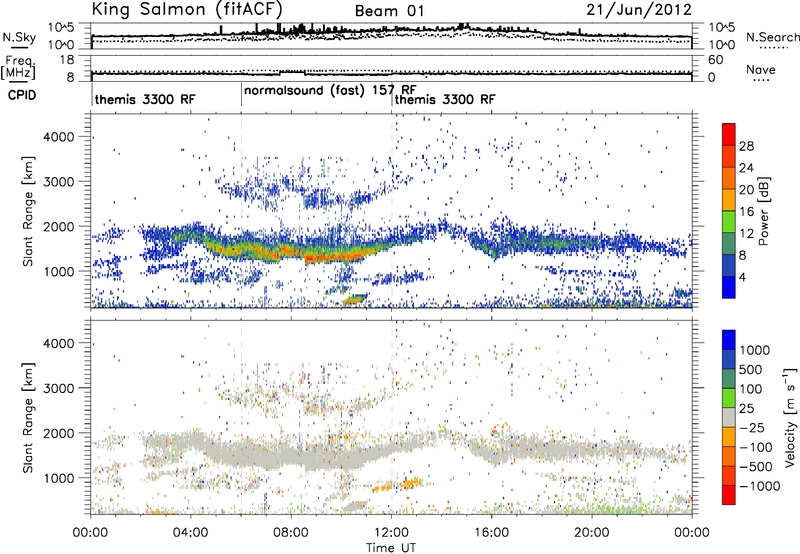
Task: Click the '3000' tick on the power panel axis
Action: point(58,182)
